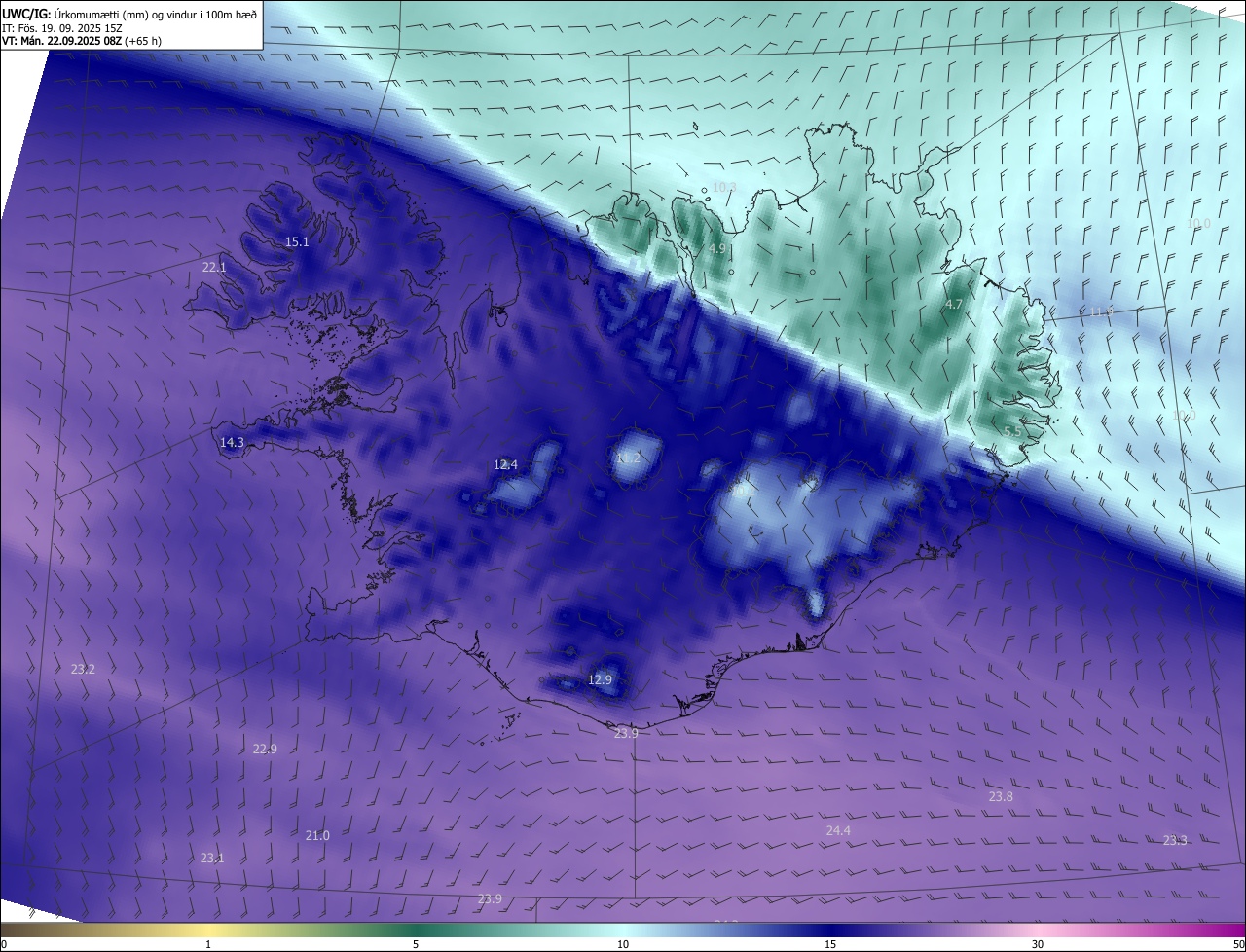
Task: Click the 4.9 value label
Action: pyautogui.click(x=716, y=248)
